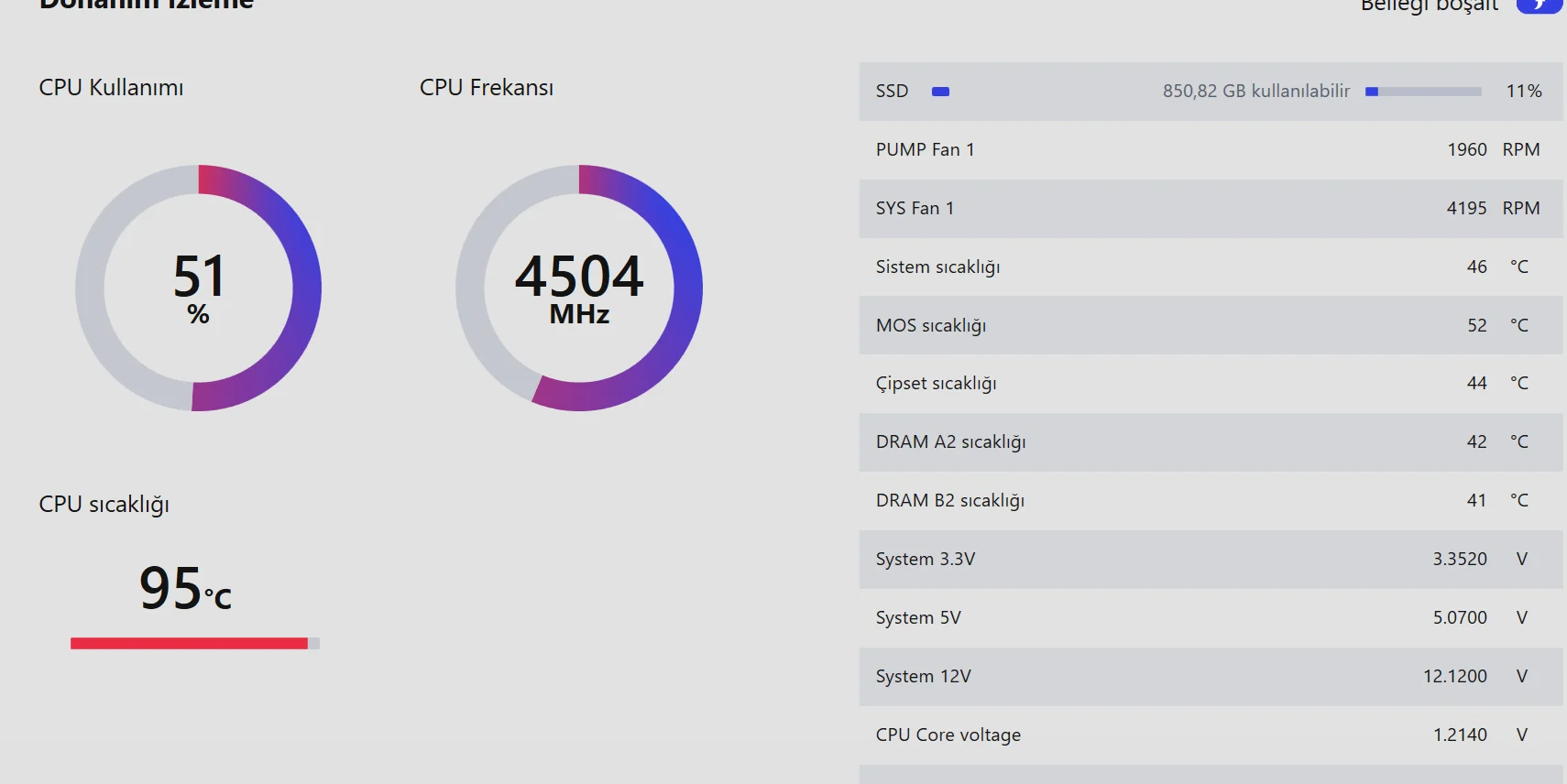
Task: Click the Belleği boşalt label
Action: tap(1429, 6)
